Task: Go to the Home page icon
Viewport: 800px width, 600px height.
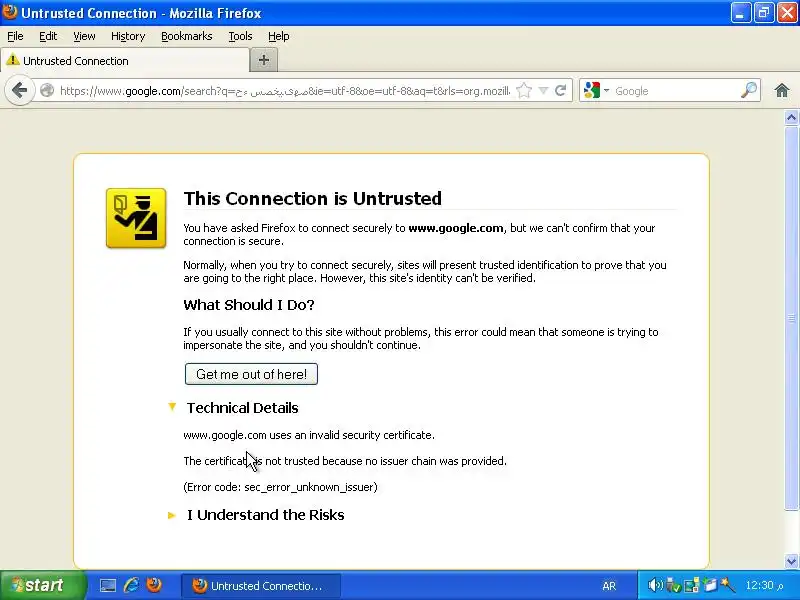Action: pos(782,91)
